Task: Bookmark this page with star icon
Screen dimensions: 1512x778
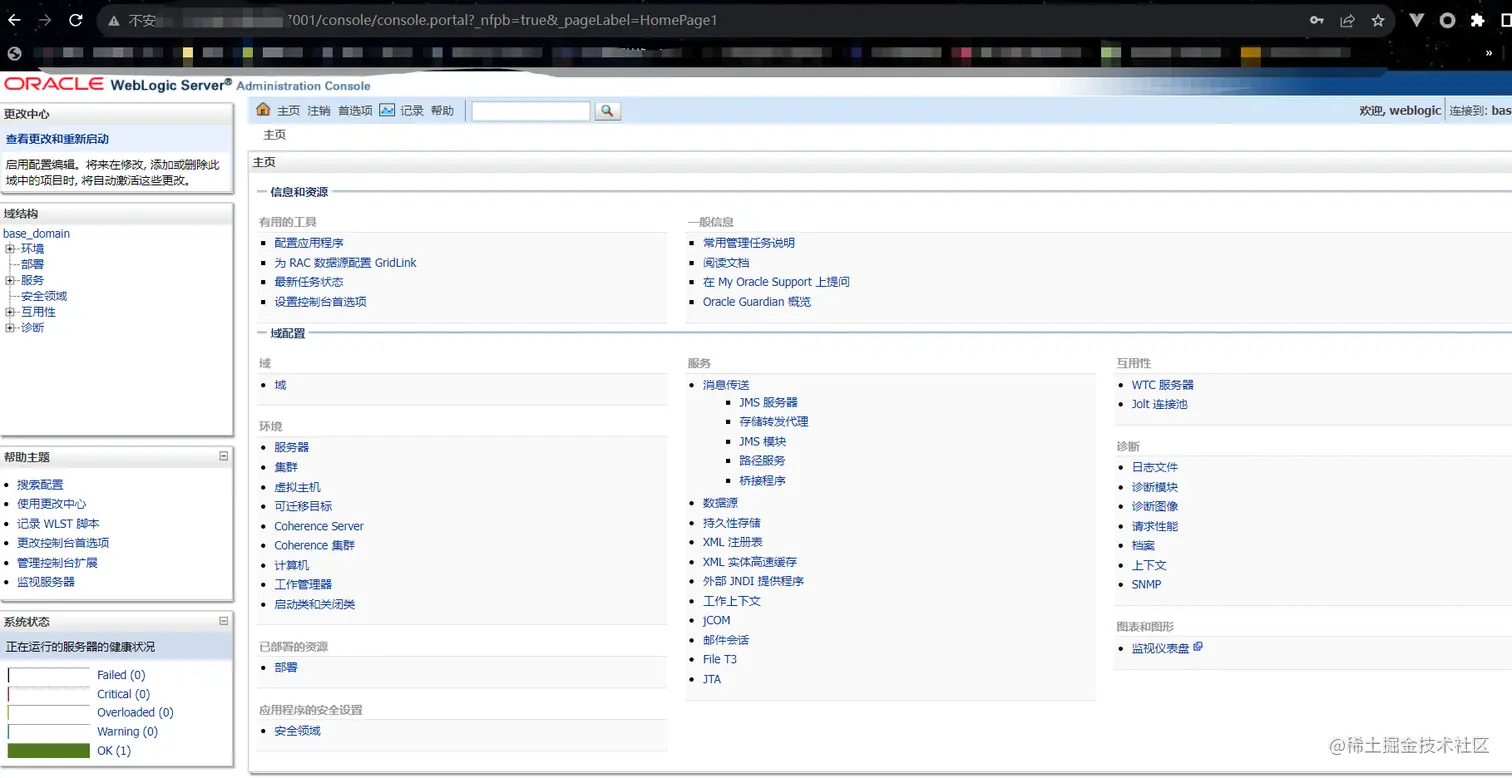Action: pos(1377,20)
